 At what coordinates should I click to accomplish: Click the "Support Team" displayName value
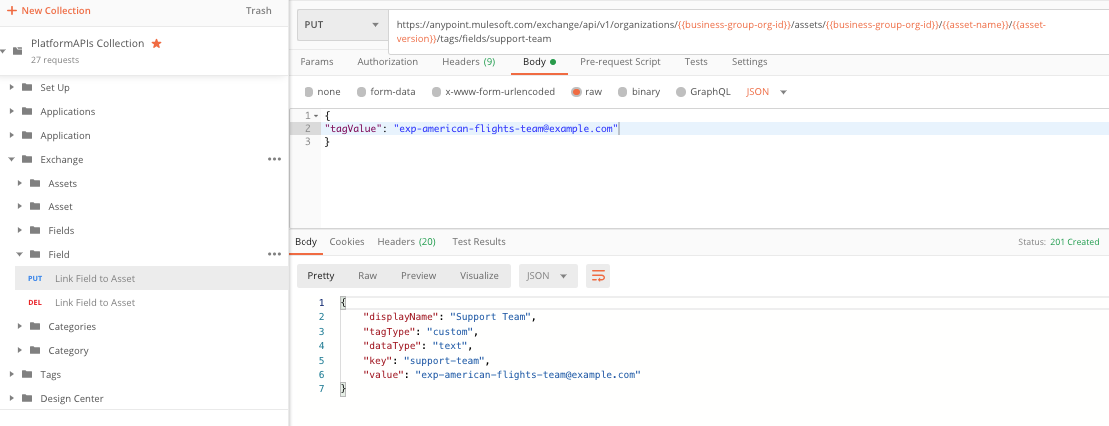[x=488, y=317]
